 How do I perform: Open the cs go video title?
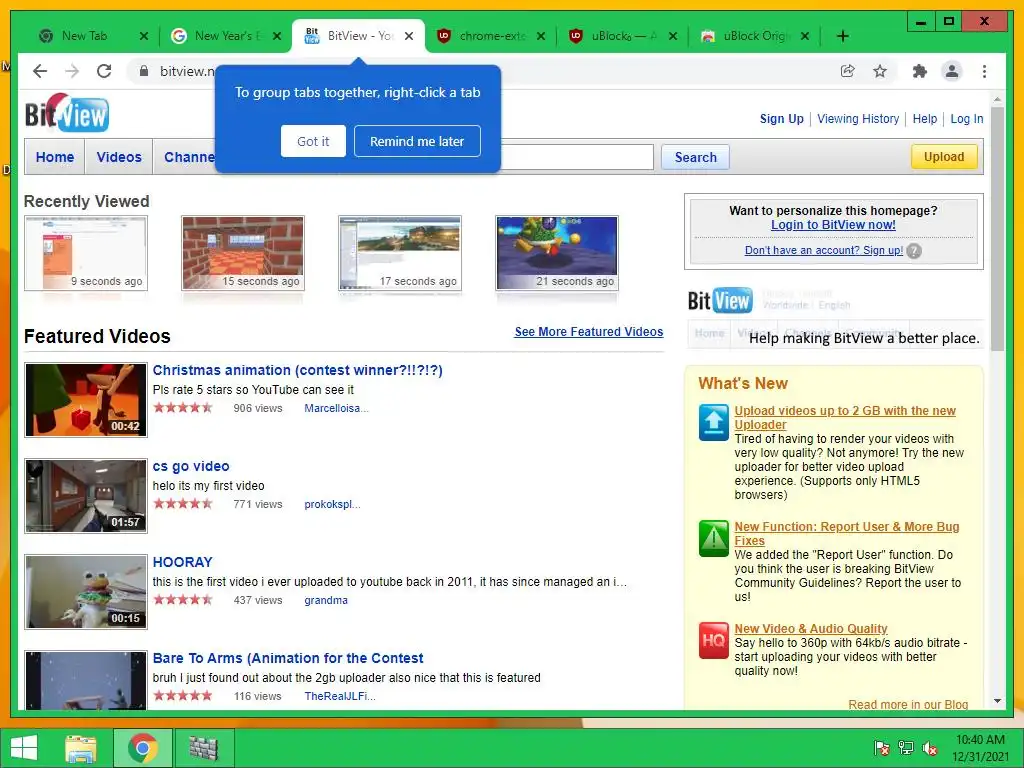pos(191,466)
